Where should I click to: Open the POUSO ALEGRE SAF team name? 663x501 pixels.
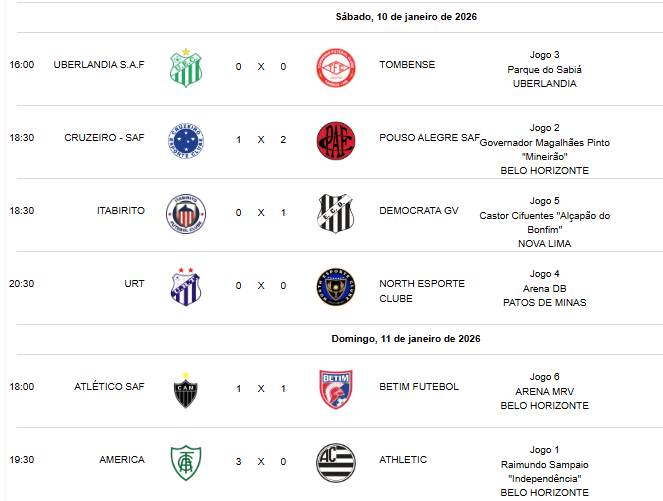coord(430,138)
